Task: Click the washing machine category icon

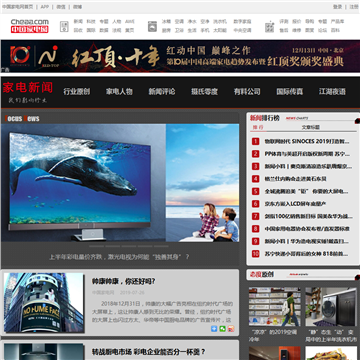Action: (x=153, y=26)
